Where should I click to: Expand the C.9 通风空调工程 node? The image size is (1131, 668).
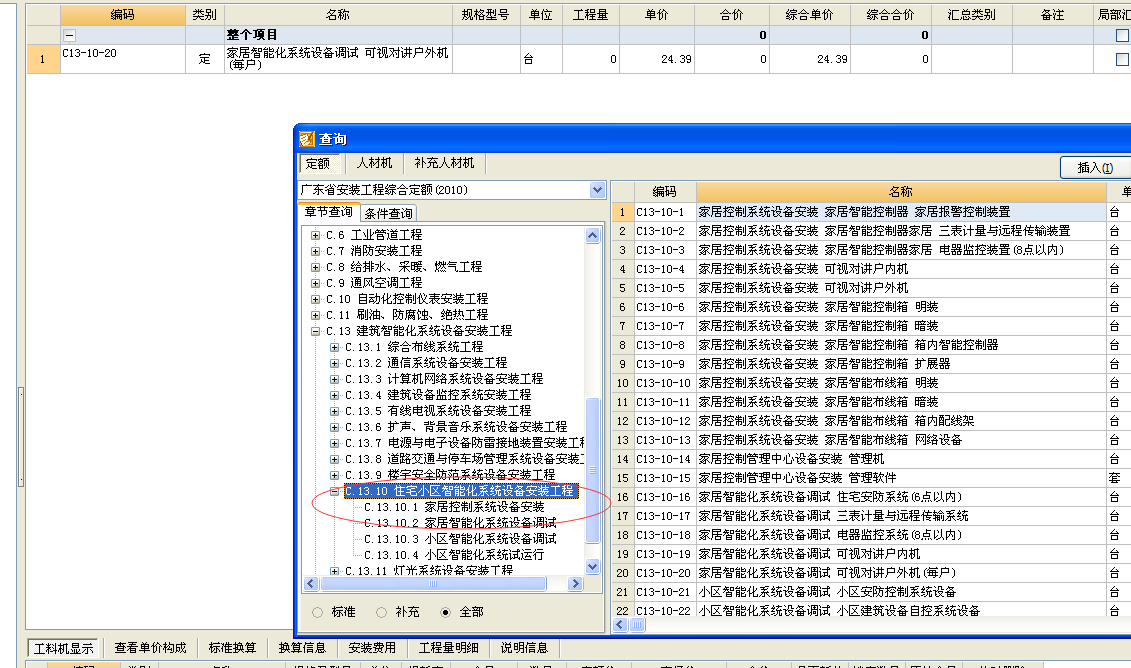315,283
